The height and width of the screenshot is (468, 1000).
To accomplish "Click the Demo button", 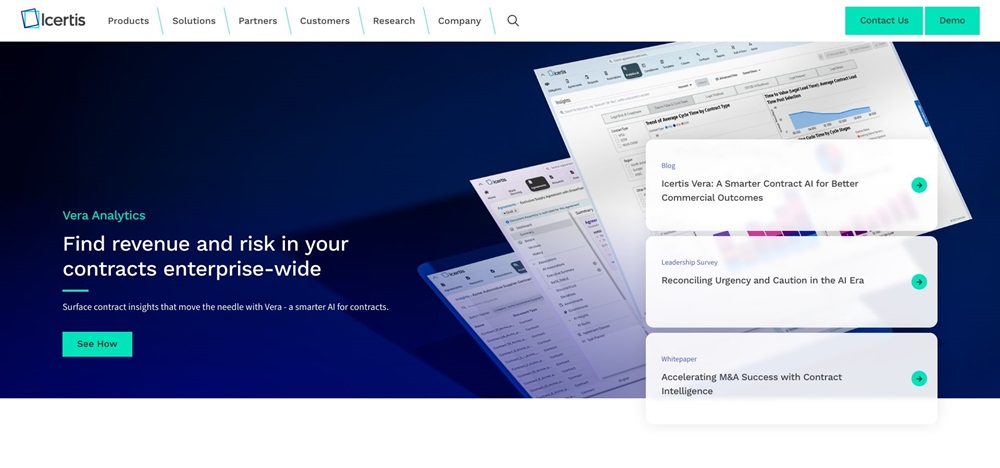I will [952, 21].
